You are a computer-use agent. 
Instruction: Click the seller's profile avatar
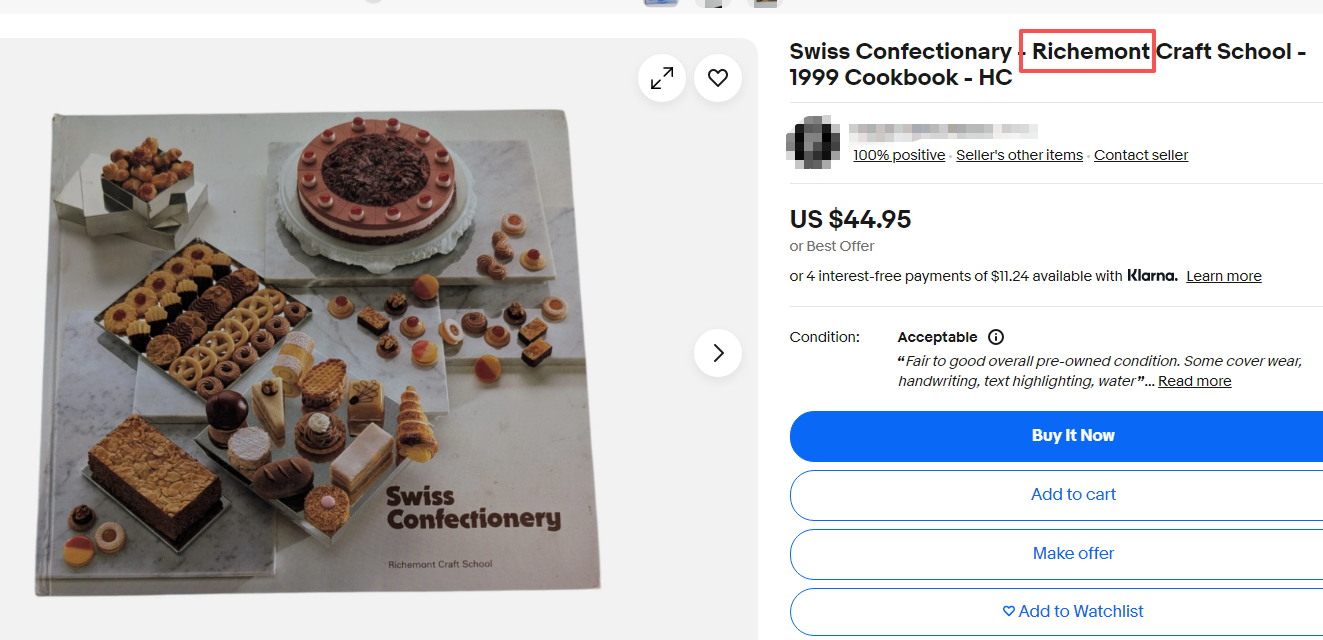pos(813,142)
